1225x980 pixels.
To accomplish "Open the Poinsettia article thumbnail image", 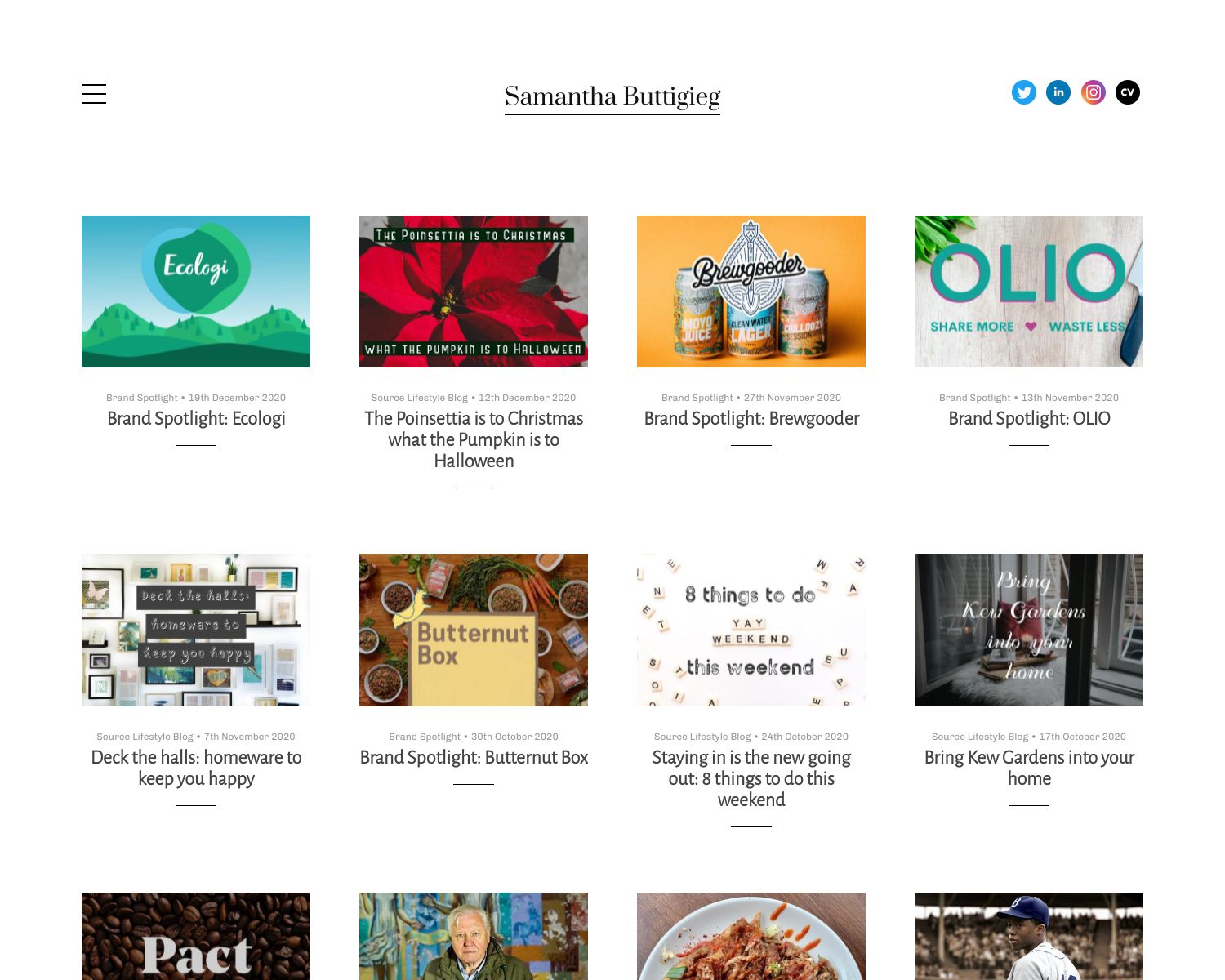I will pyautogui.click(x=474, y=292).
